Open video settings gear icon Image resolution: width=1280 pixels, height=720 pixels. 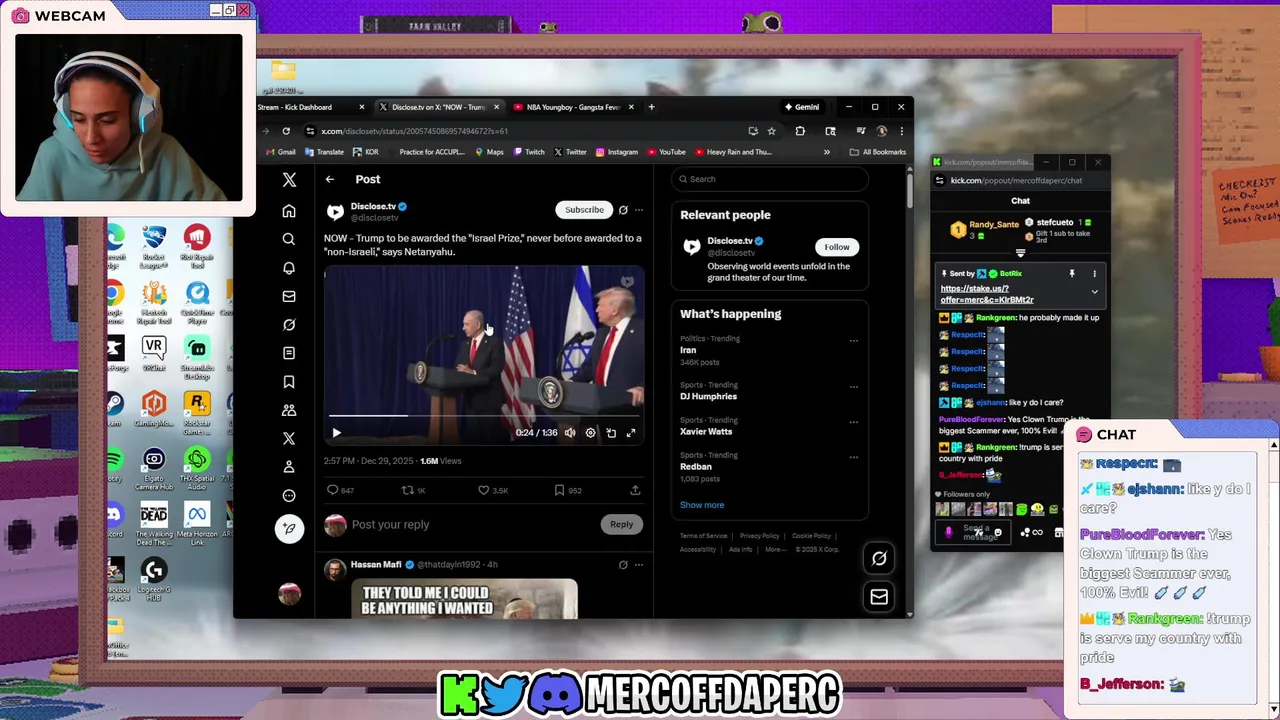(x=590, y=433)
